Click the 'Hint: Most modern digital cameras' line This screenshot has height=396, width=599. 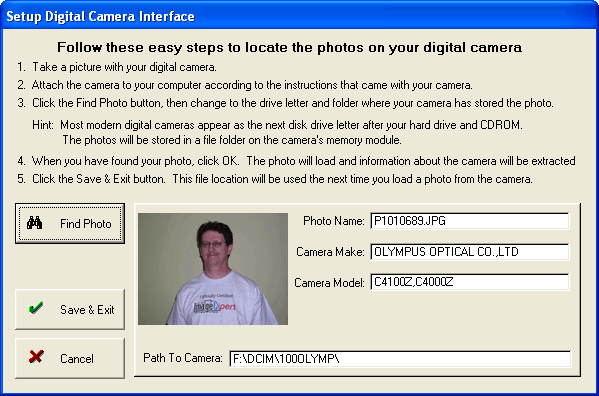click(277, 125)
